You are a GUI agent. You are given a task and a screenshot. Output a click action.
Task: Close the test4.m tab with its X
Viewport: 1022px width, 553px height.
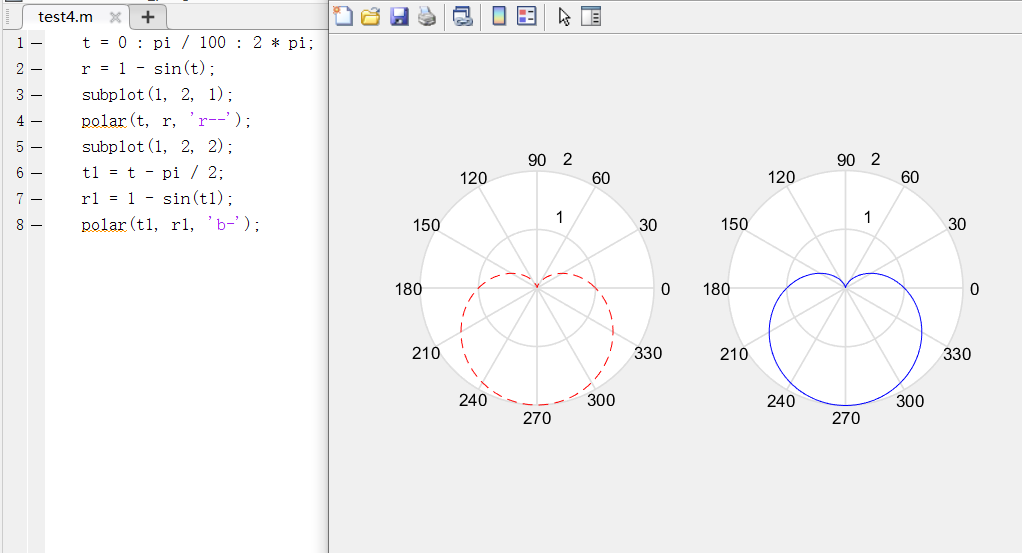[115, 17]
